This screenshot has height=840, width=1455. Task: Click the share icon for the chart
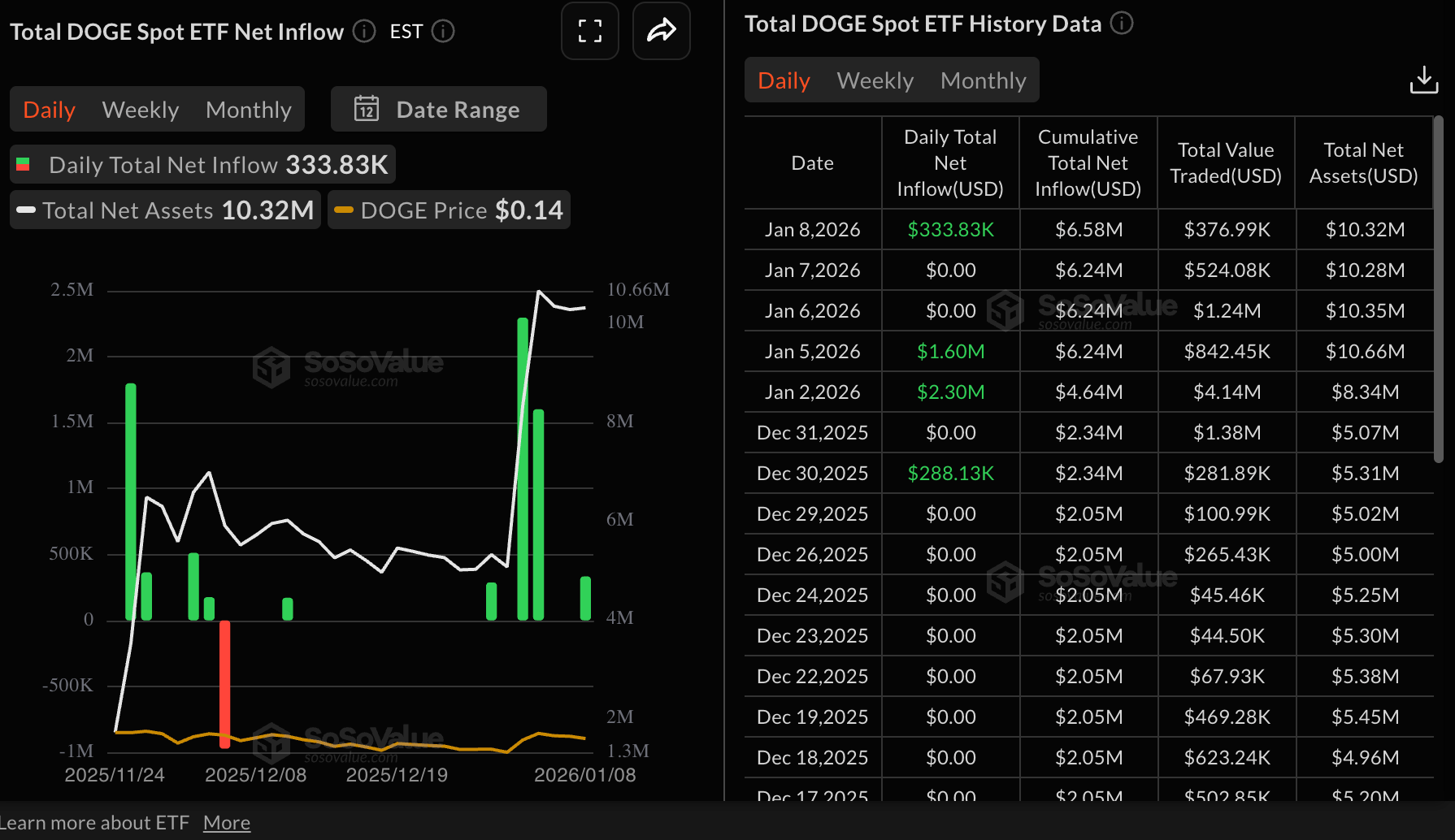[x=661, y=31]
